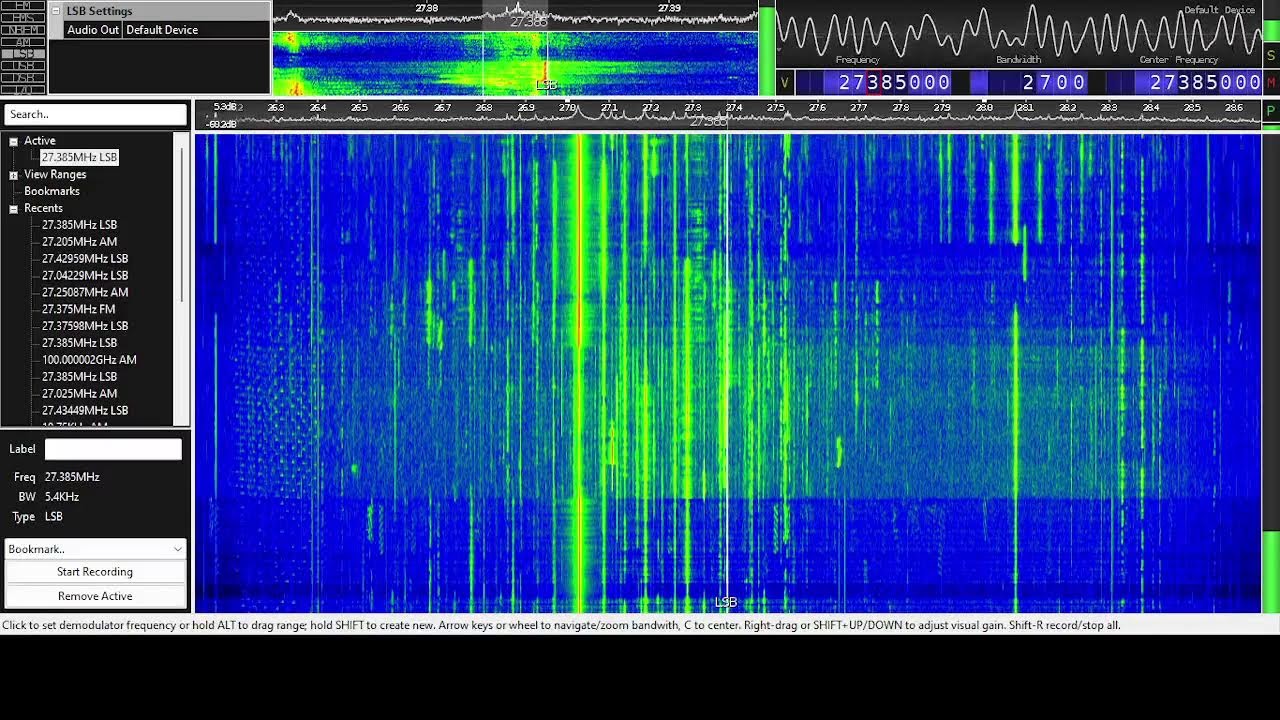Screen dimensions: 1280x720
Task: Select recent entry 27.37598MHz LSB
Action: (x=85, y=326)
